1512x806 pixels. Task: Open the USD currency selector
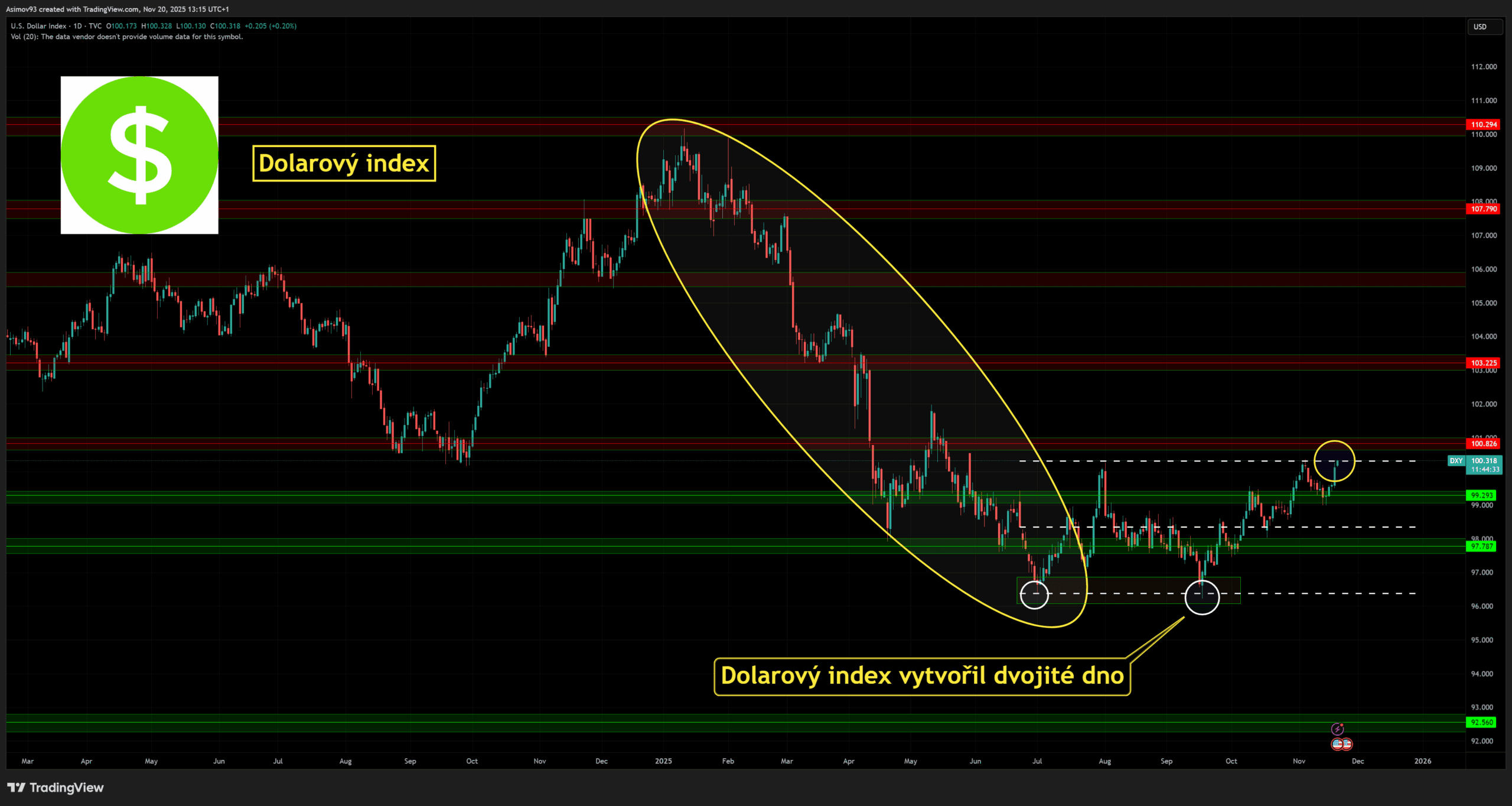(x=1484, y=27)
